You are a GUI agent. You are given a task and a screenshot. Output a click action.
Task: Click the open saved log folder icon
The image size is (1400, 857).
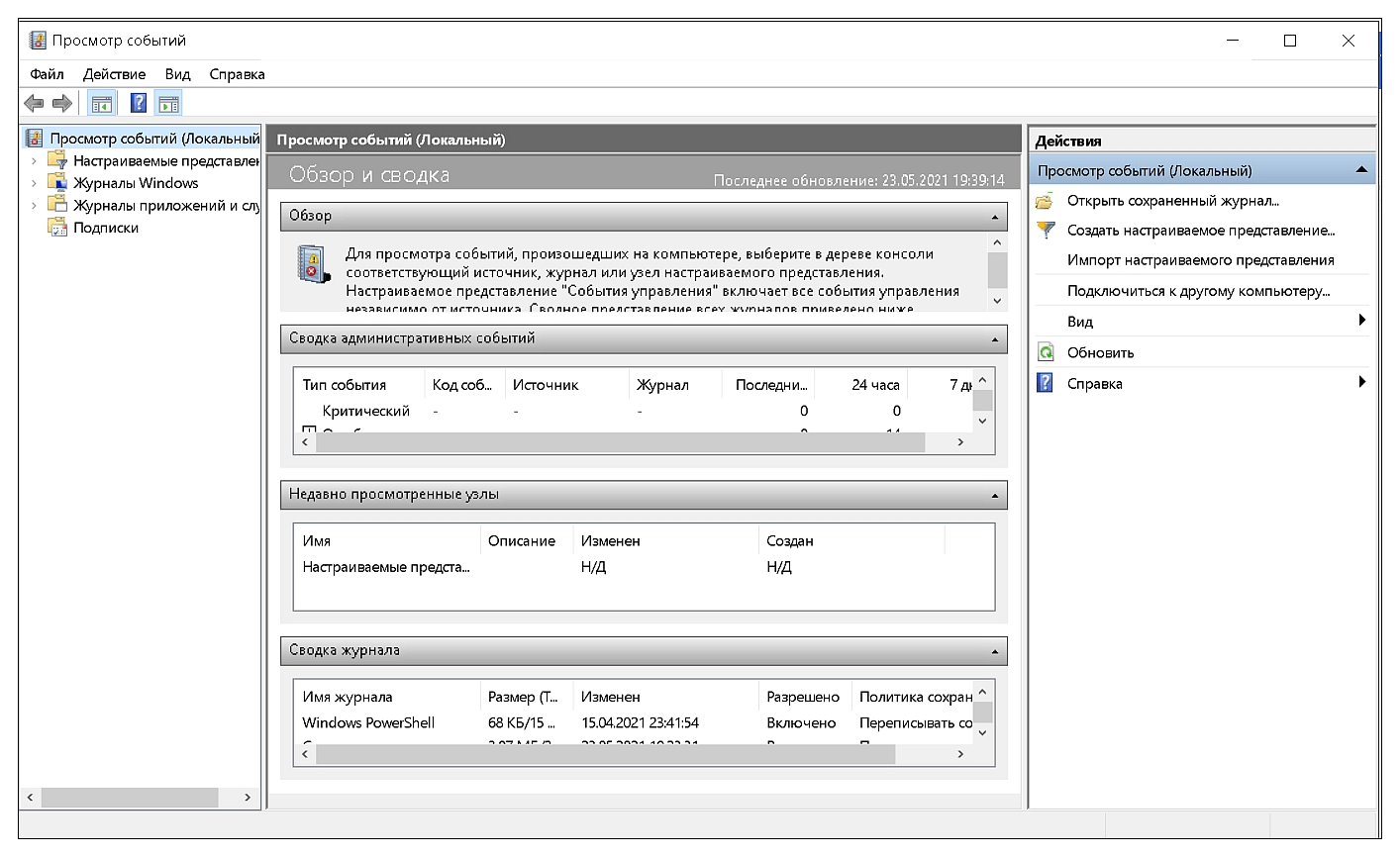coord(1045,201)
